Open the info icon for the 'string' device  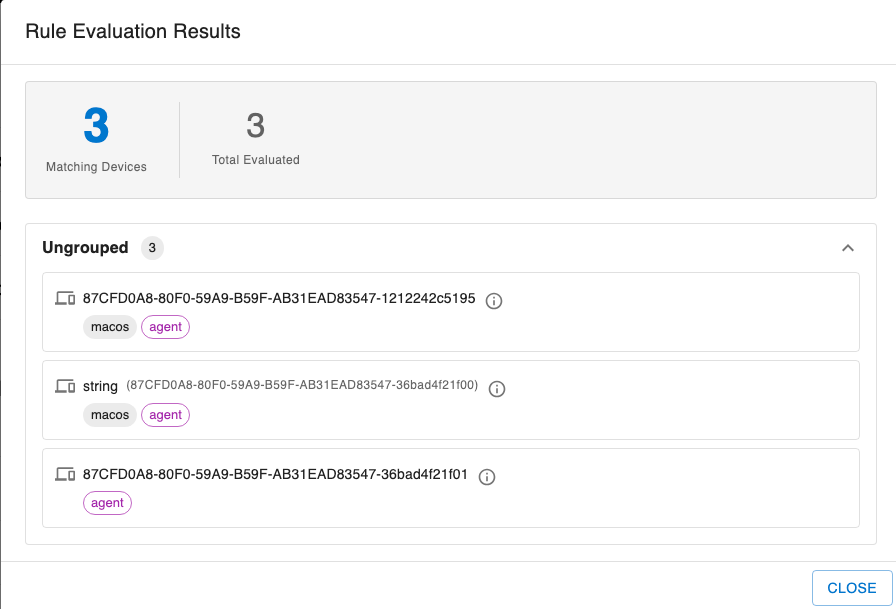pos(497,388)
